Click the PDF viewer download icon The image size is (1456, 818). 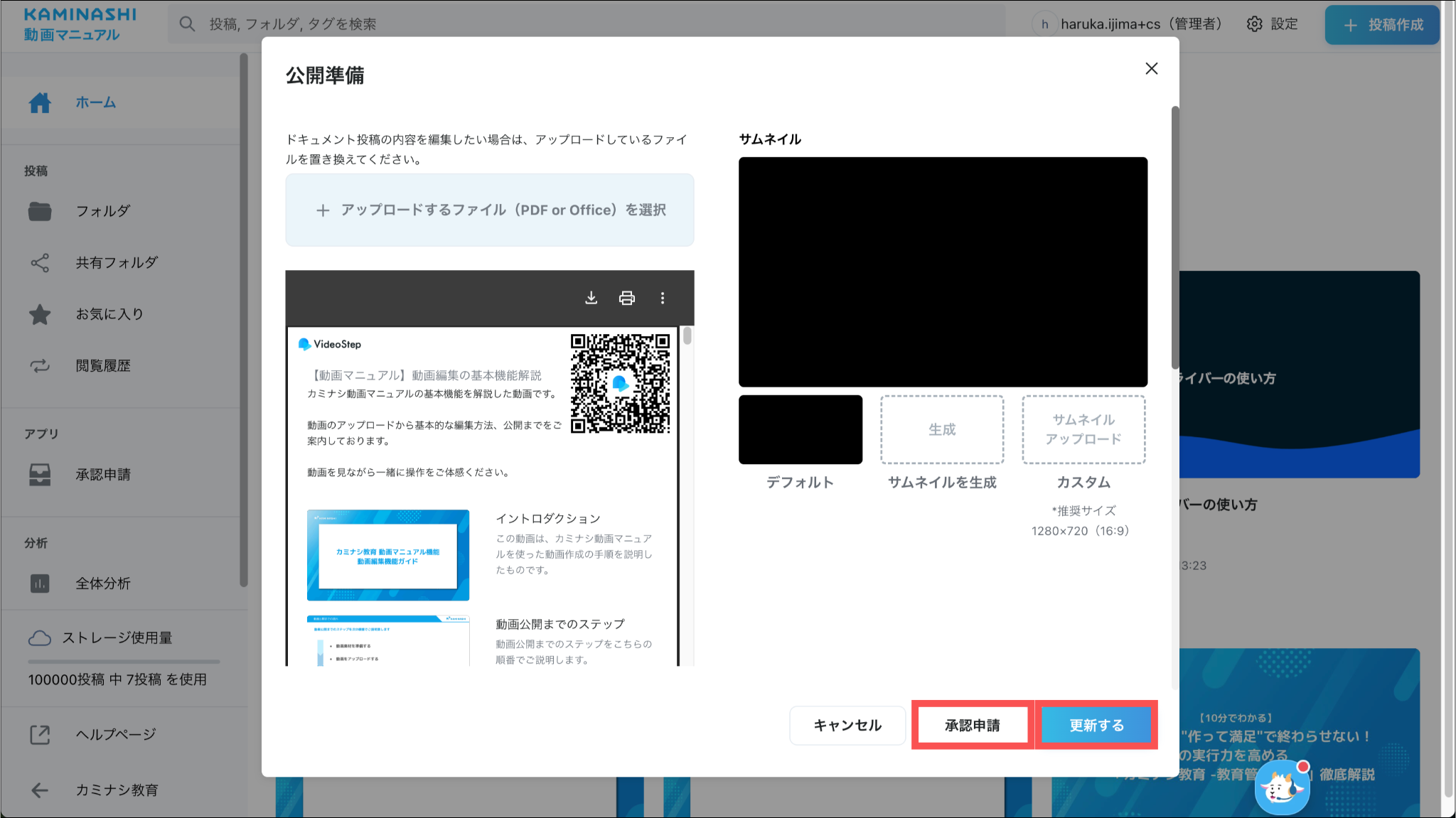click(x=591, y=298)
